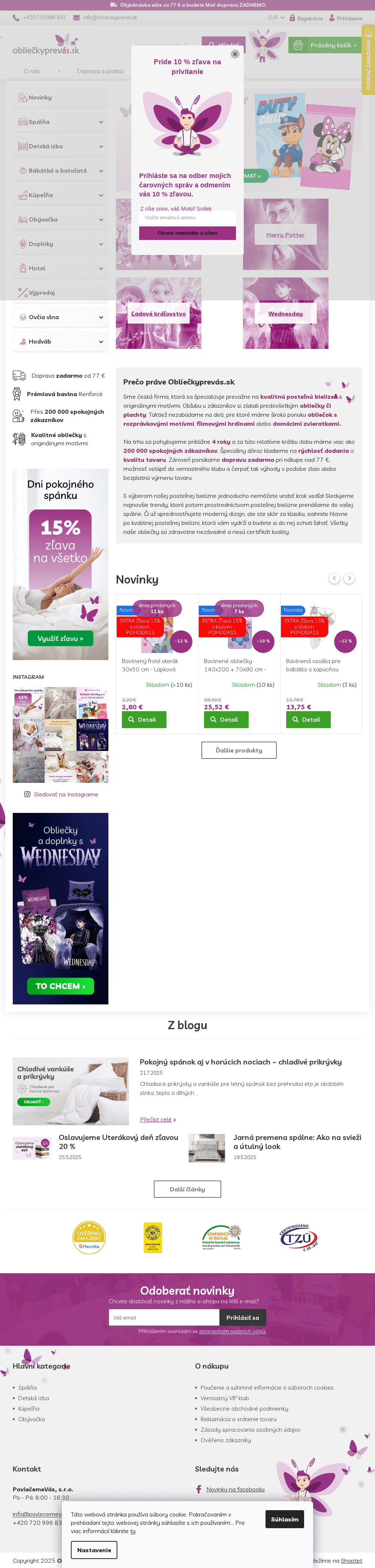Screen dimensions: 375x1568
Task: Open the Nastavenie cookie settings button
Action: 94,1550
